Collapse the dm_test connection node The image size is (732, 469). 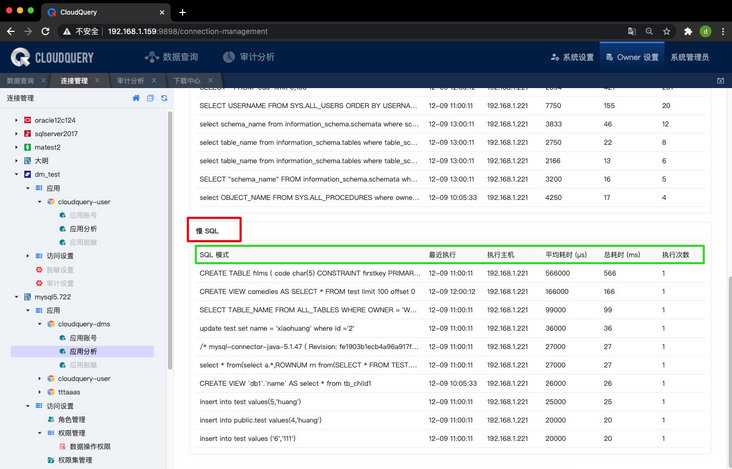pos(16,174)
